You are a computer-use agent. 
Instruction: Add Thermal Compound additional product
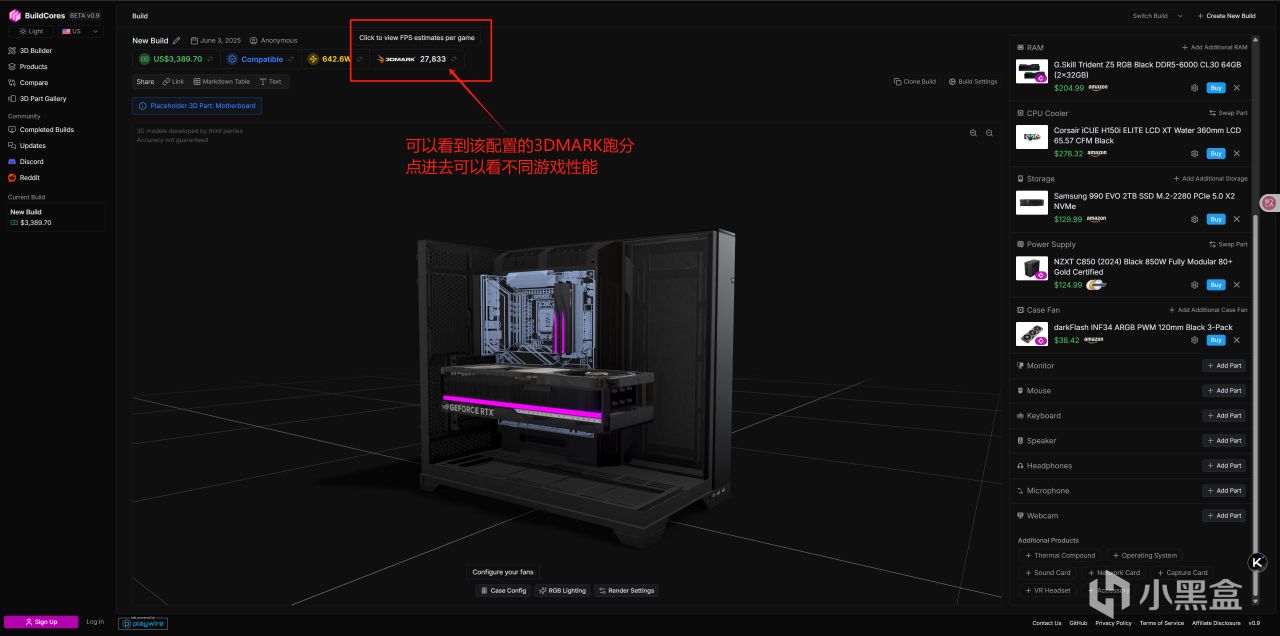click(x=1060, y=556)
